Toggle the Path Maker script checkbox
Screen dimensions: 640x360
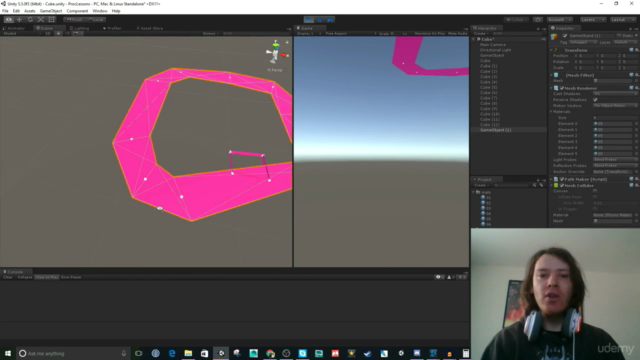562,179
